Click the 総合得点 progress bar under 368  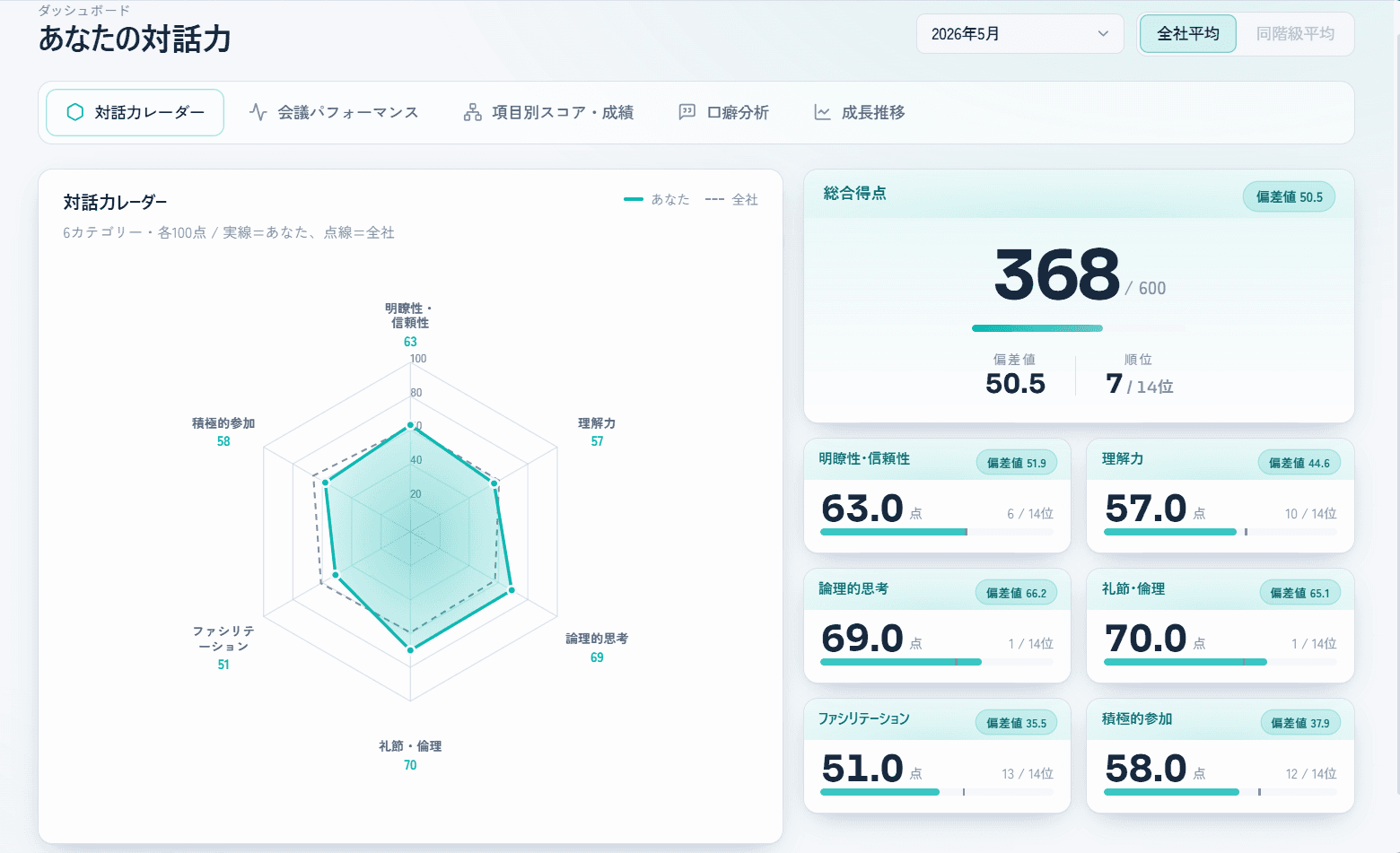tap(1079, 328)
